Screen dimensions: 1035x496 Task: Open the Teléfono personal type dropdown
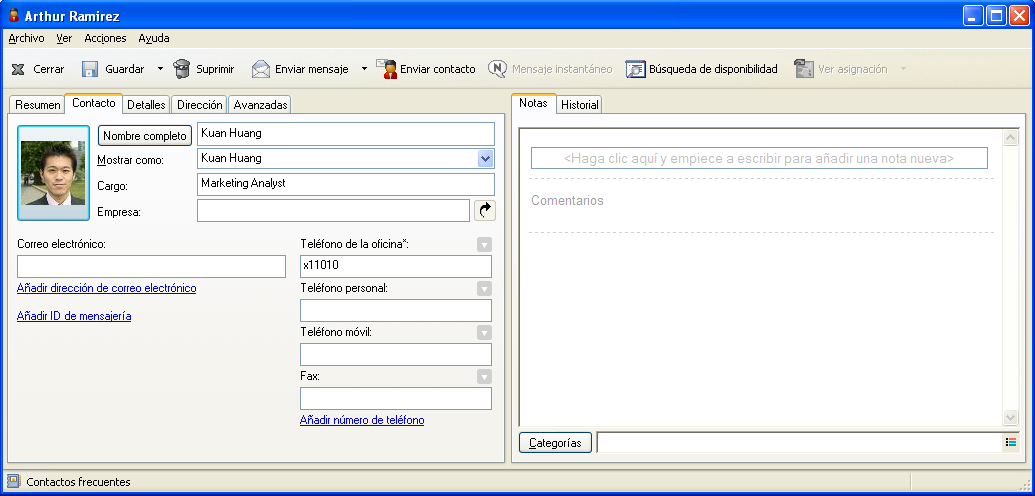[x=484, y=289]
